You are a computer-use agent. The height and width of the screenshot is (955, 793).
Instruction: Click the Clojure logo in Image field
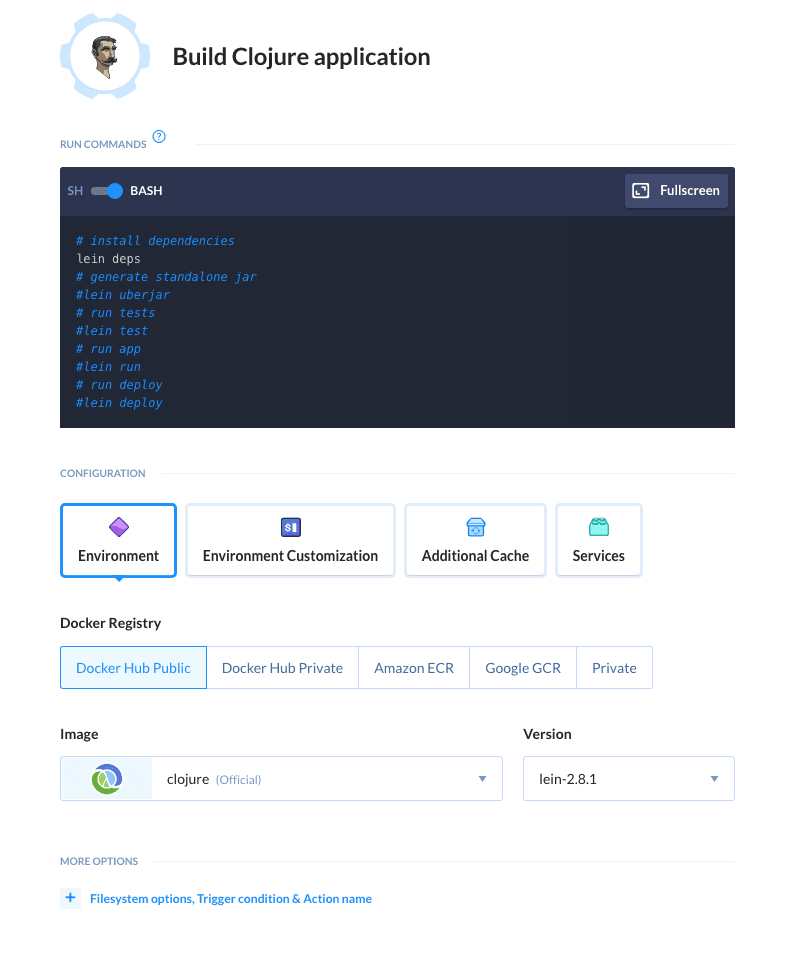(x=106, y=778)
